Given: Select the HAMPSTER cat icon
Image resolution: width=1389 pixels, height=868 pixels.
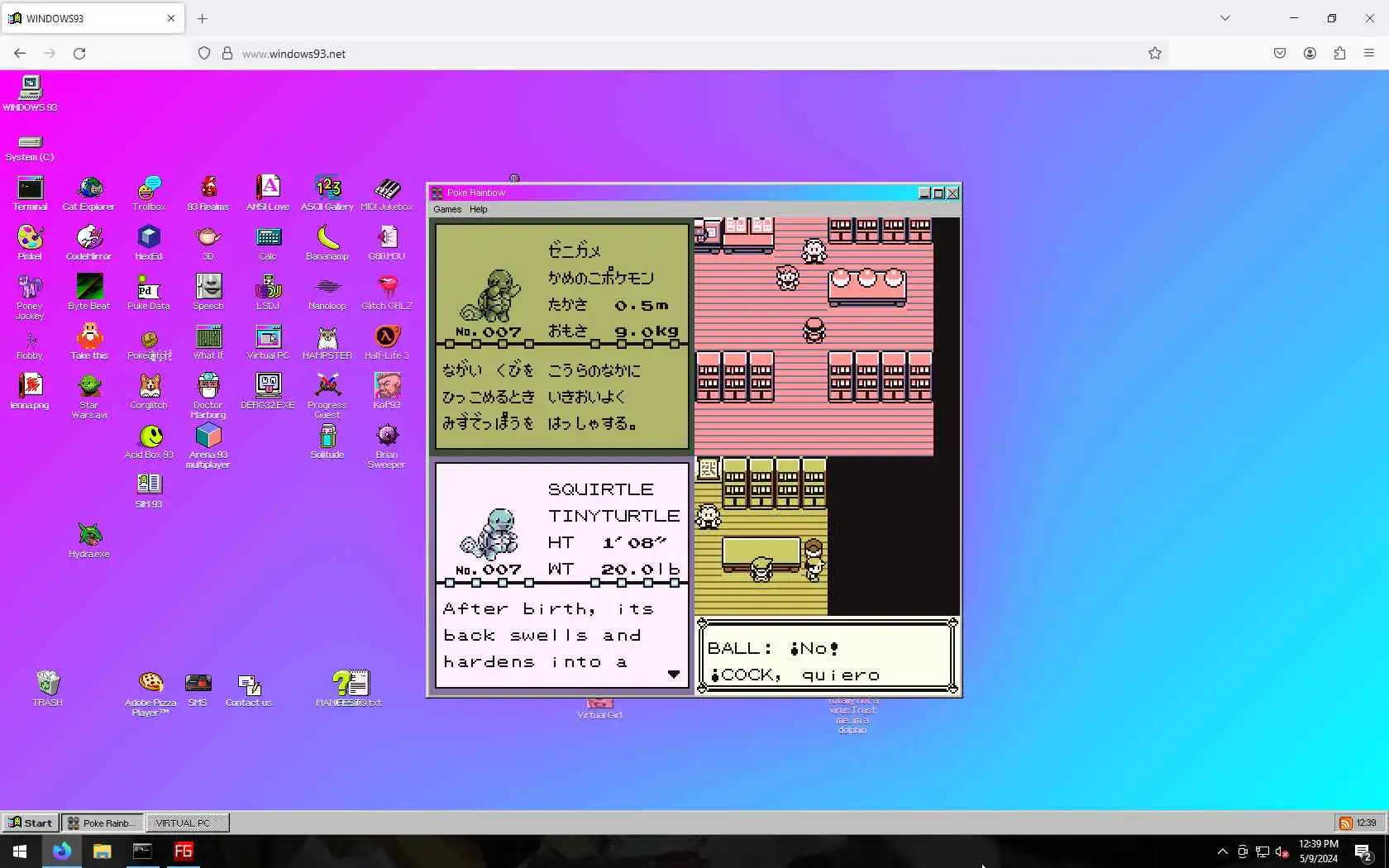Looking at the screenshot, I should pos(327,342).
